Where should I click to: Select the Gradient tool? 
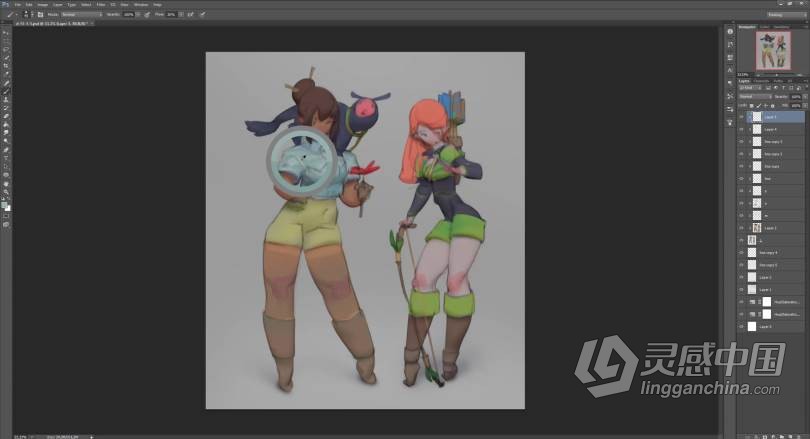[6, 124]
